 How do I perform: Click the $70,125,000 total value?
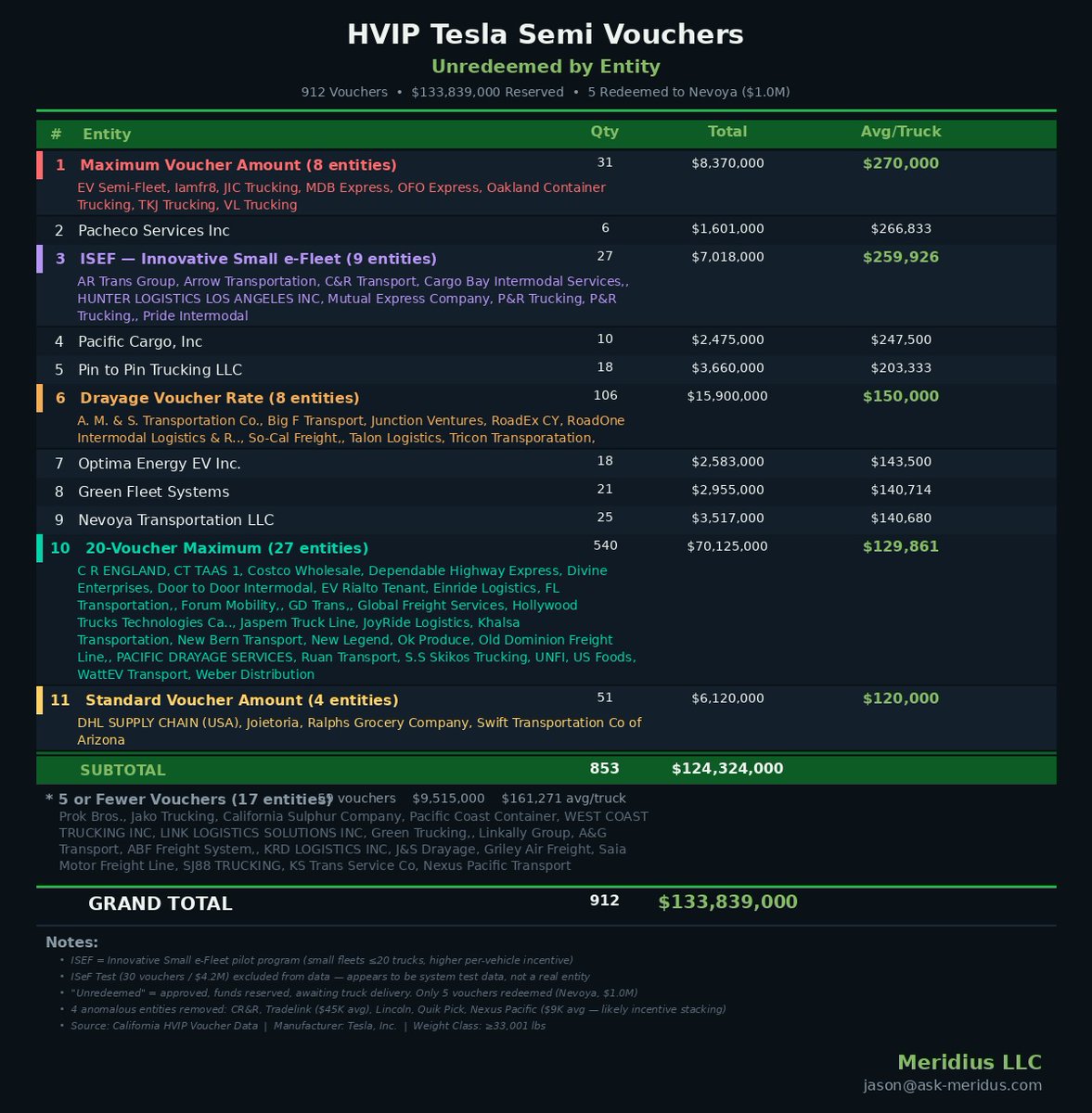click(727, 546)
